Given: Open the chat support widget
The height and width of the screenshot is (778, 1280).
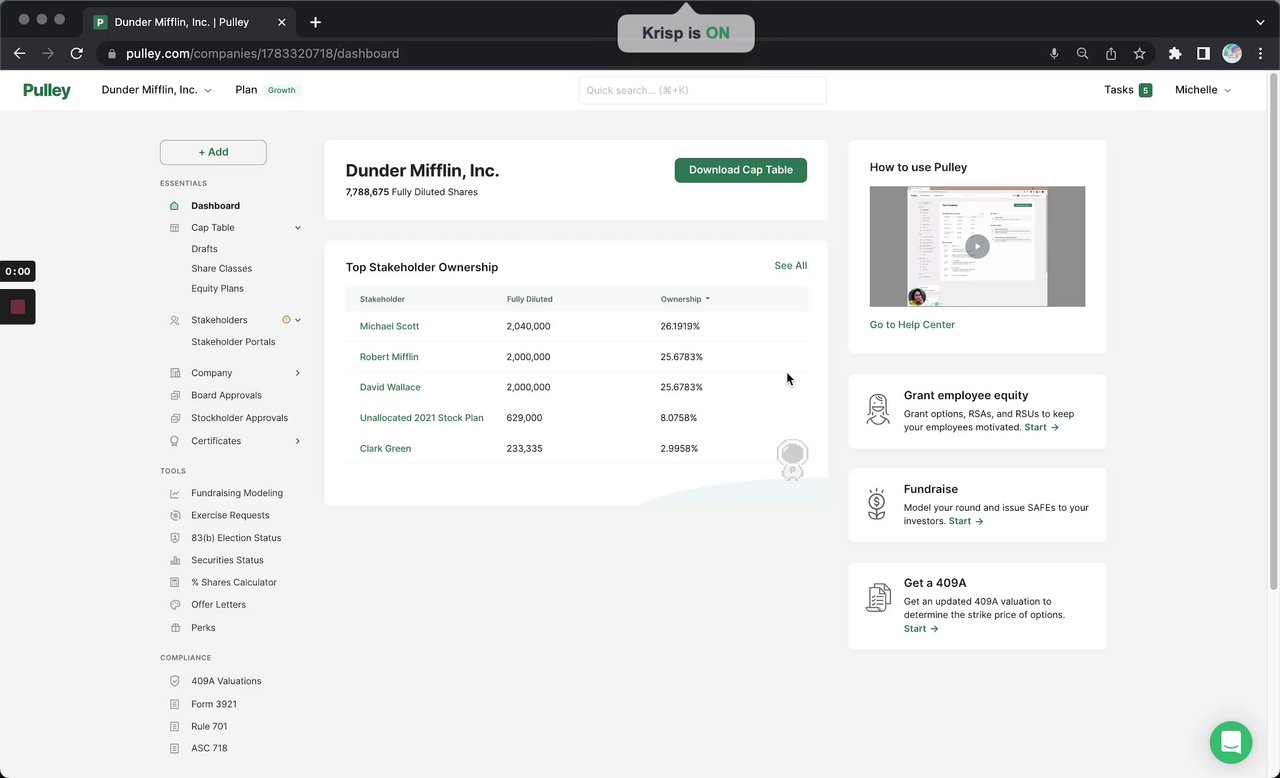Looking at the screenshot, I should (1231, 743).
